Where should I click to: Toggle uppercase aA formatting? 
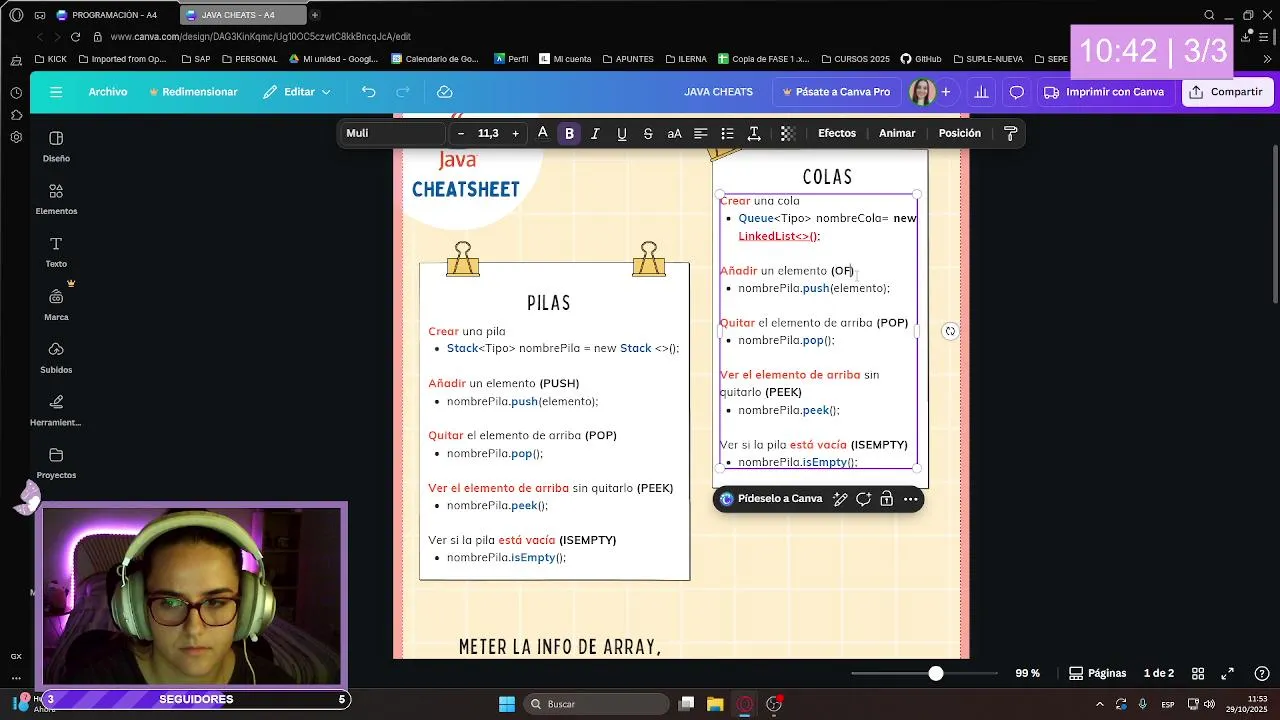click(x=675, y=133)
